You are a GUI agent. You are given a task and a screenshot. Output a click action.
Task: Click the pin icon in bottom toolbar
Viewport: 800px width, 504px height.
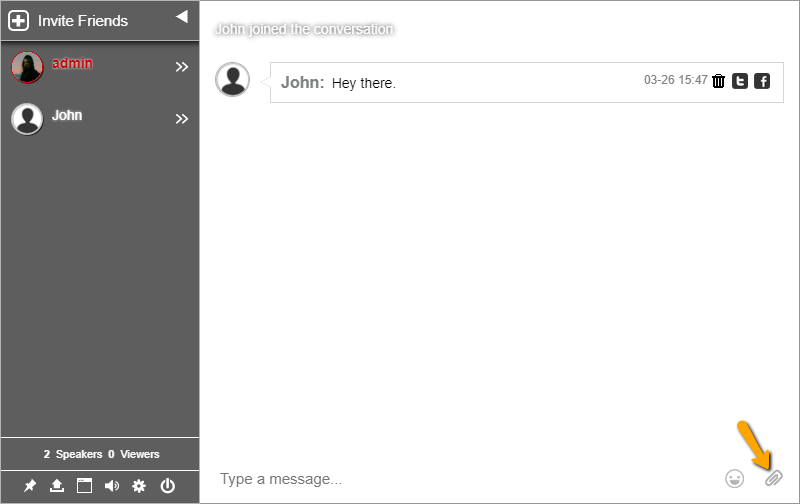[x=30, y=486]
